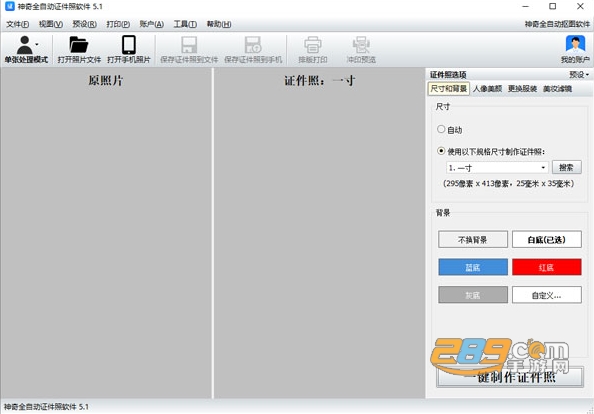Select 使用以下规格尺寸制作证件照 radio button
Image resolution: width=594 pixels, height=414 pixels.
tap(441, 151)
